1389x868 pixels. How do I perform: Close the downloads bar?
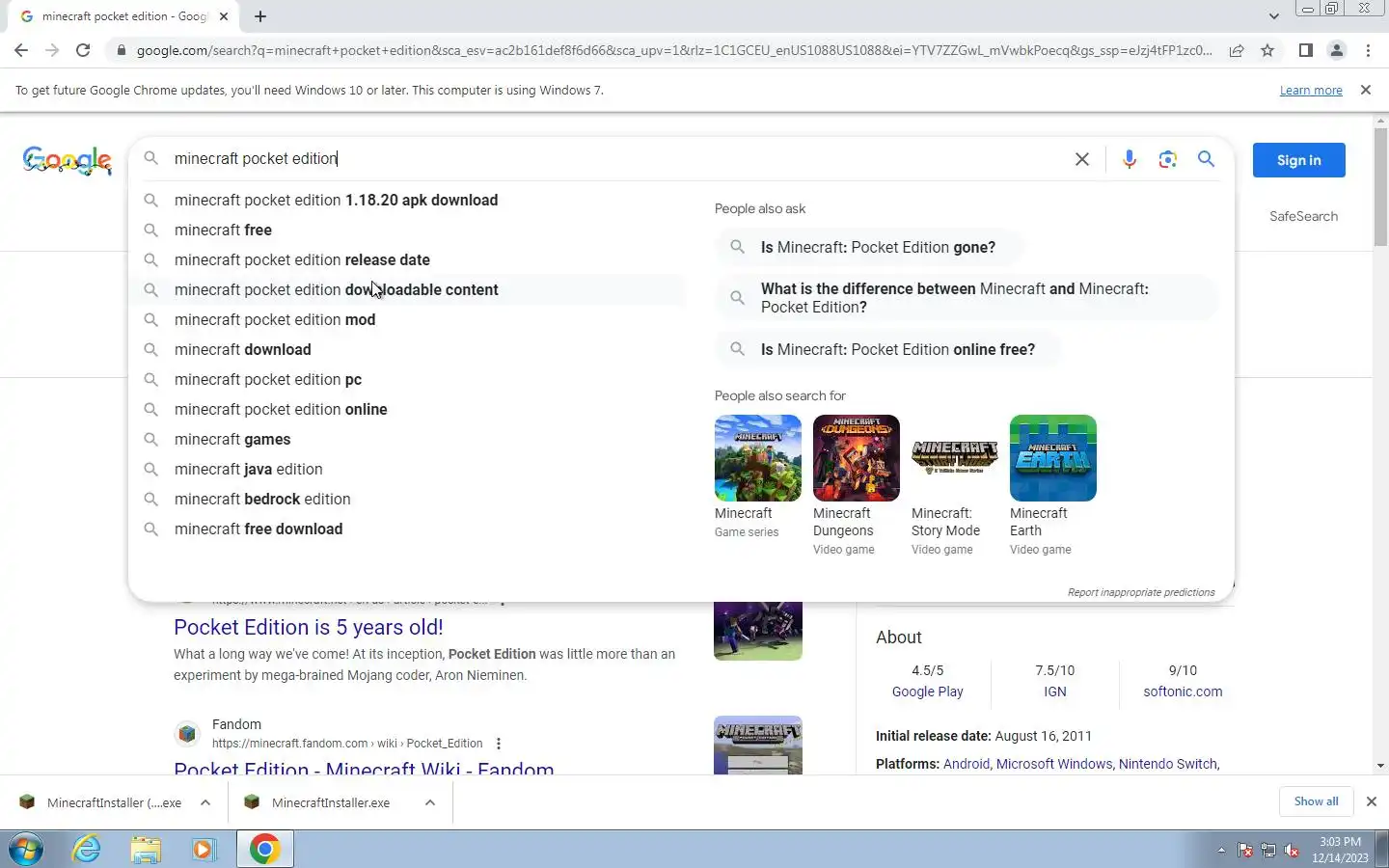click(1371, 801)
